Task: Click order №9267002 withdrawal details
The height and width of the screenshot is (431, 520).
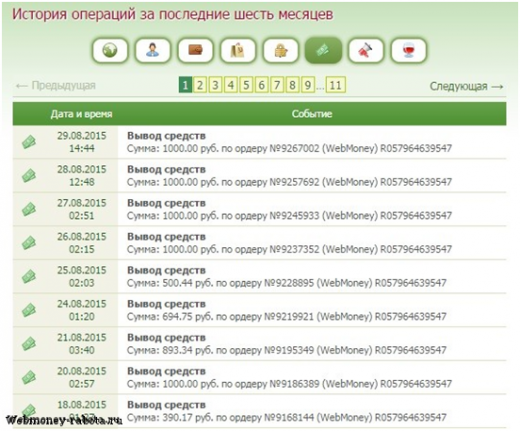Action: coord(289,148)
